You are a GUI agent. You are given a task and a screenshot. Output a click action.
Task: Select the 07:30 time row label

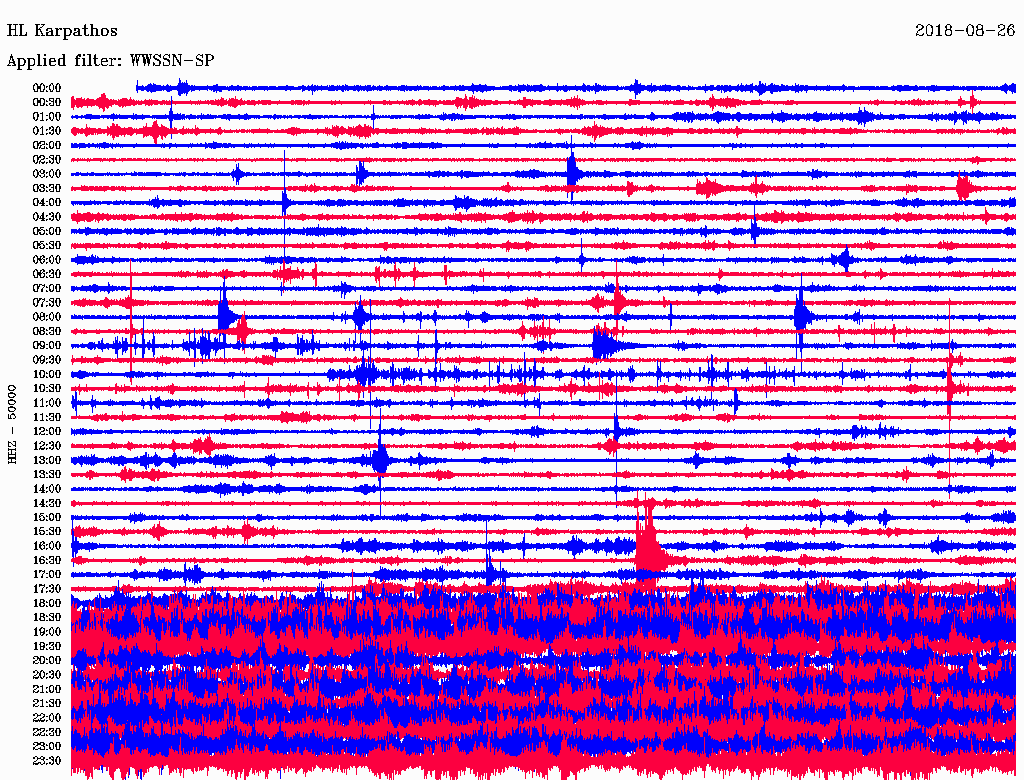pyautogui.click(x=47, y=303)
